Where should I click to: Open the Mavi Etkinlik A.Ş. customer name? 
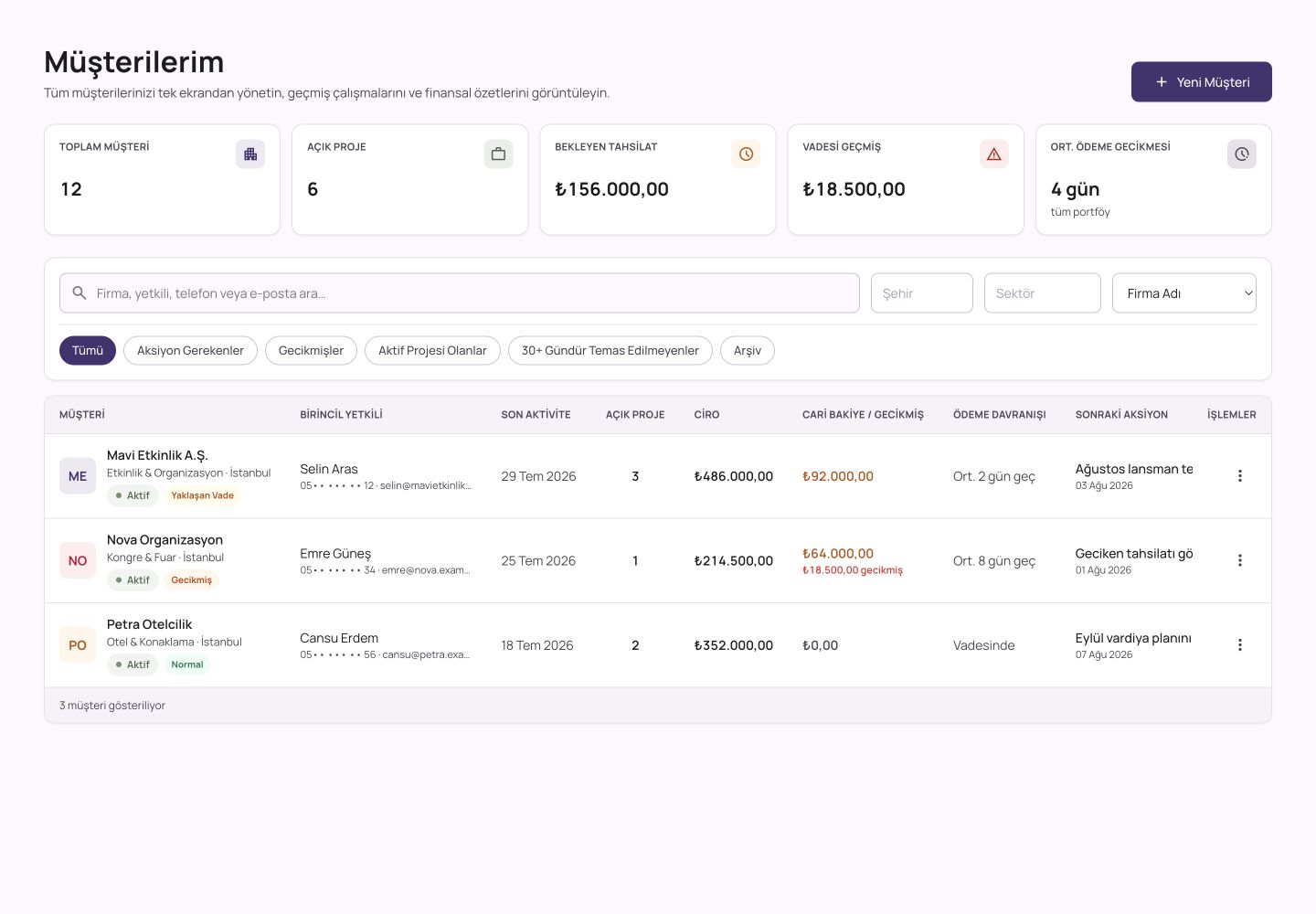pos(157,455)
